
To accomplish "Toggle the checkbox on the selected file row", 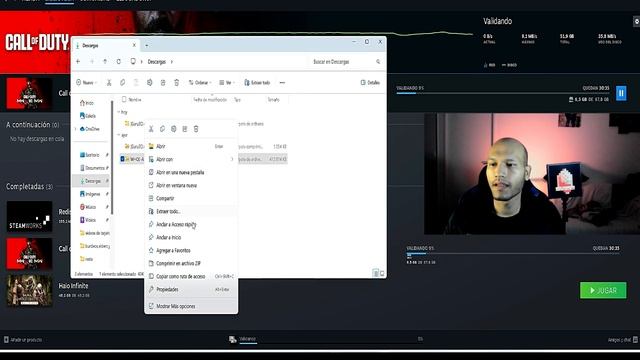I will 122,159.
